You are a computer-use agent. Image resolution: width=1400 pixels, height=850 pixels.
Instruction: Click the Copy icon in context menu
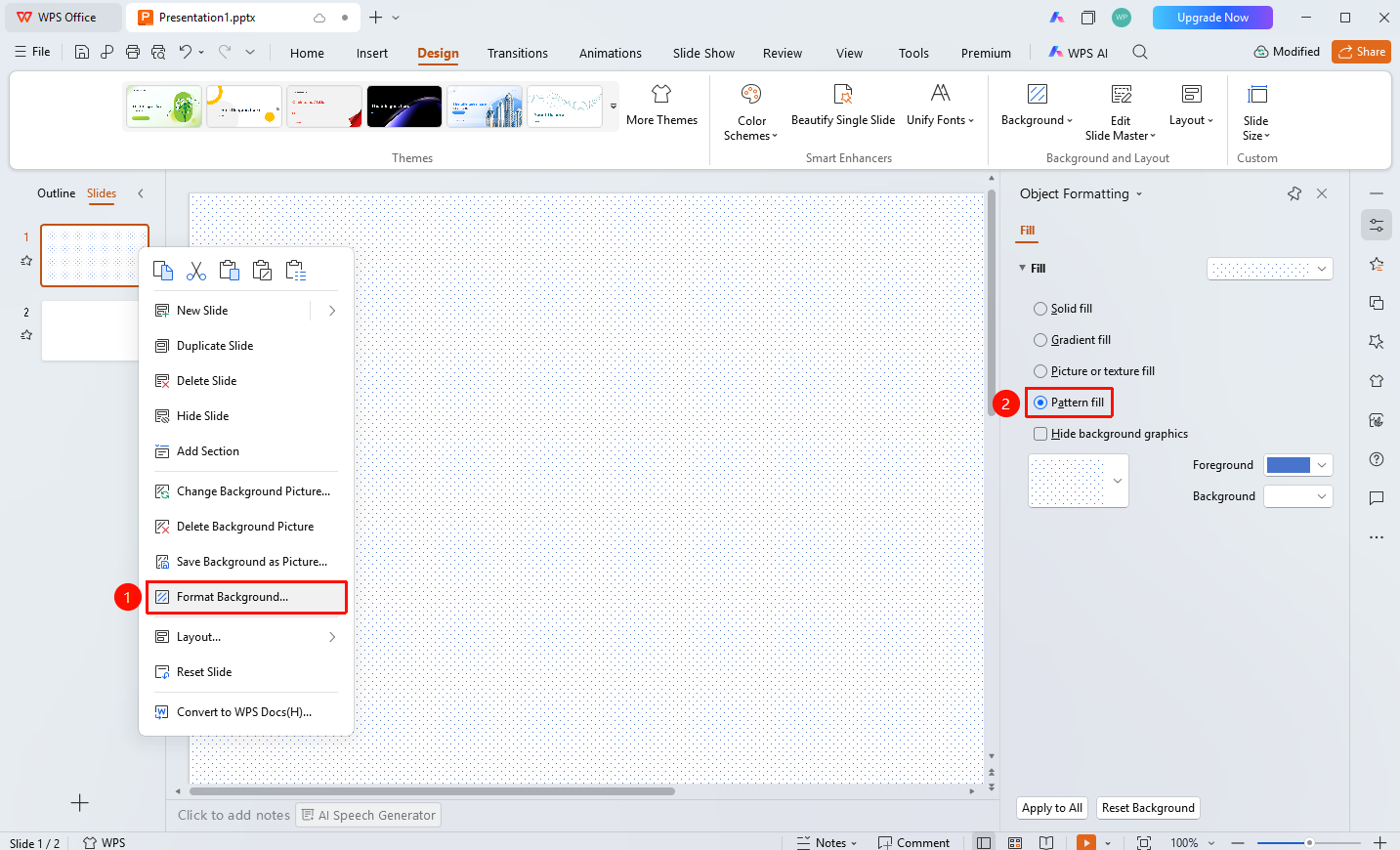point(163,271)
